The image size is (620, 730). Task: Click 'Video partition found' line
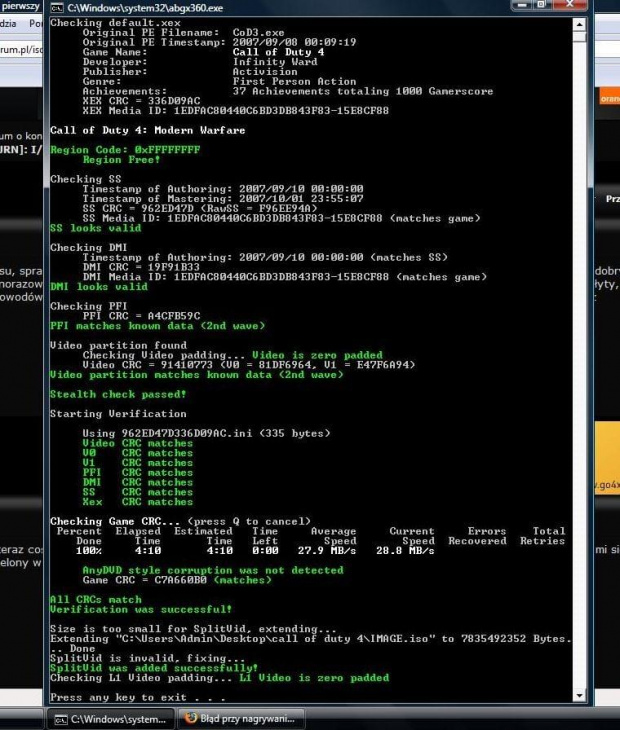point(118,345)
